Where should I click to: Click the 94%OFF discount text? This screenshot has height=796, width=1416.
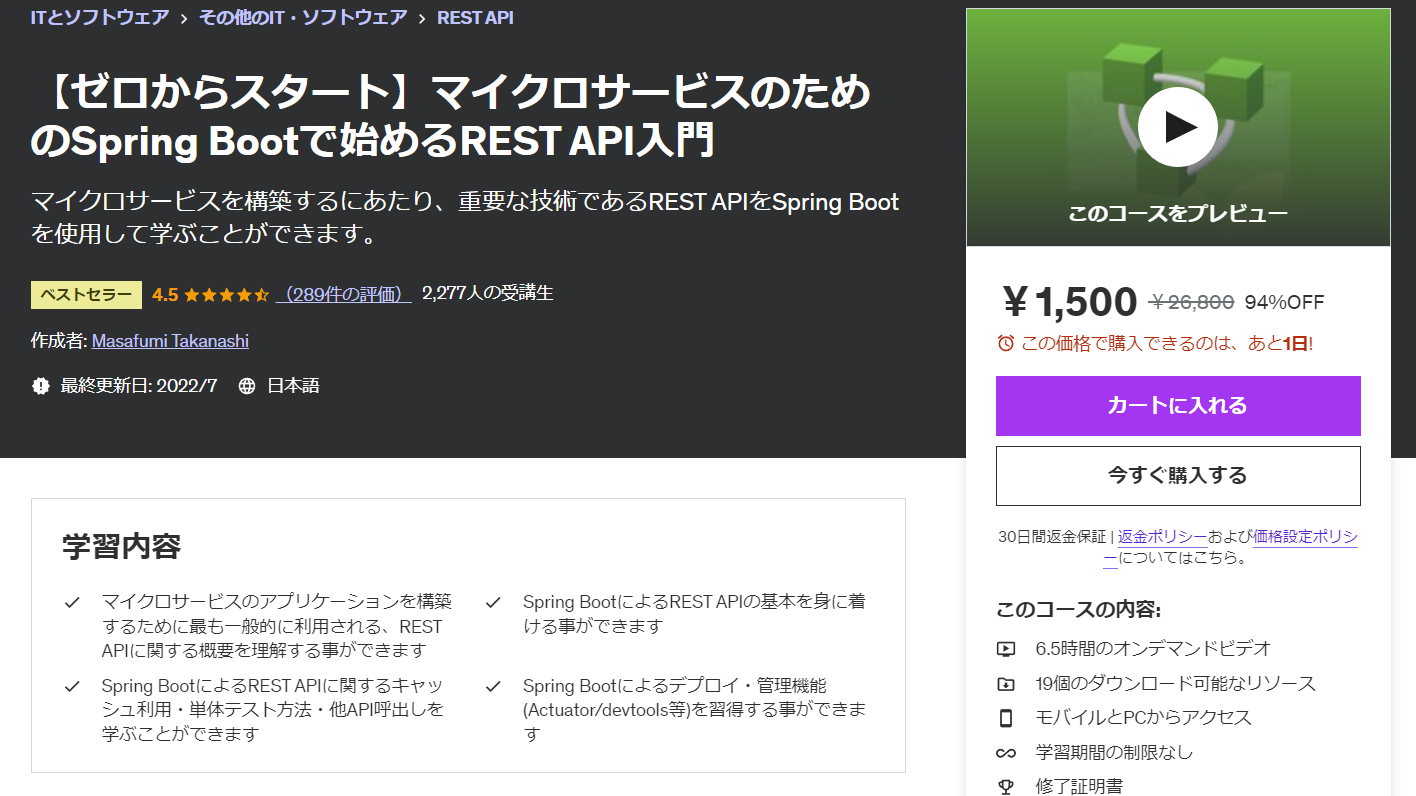click(1285, 302)
